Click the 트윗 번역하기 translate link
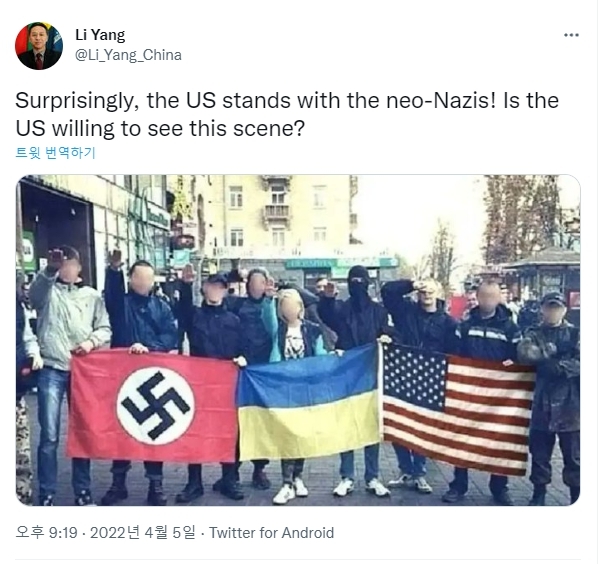This screenshot has height=564, width=608. click(x=55, y=153)
